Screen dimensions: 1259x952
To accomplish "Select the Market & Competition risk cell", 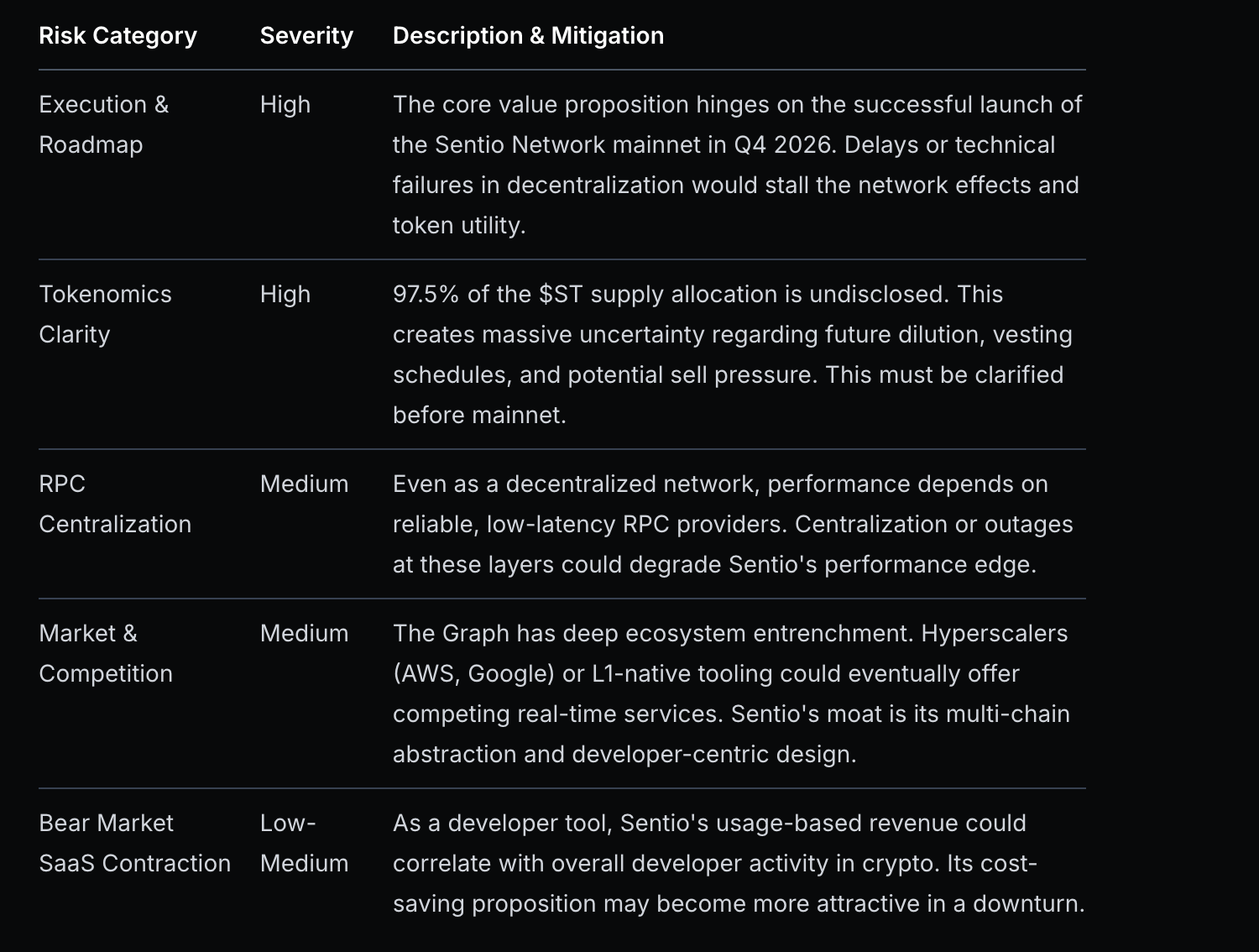I will point(106,653).
